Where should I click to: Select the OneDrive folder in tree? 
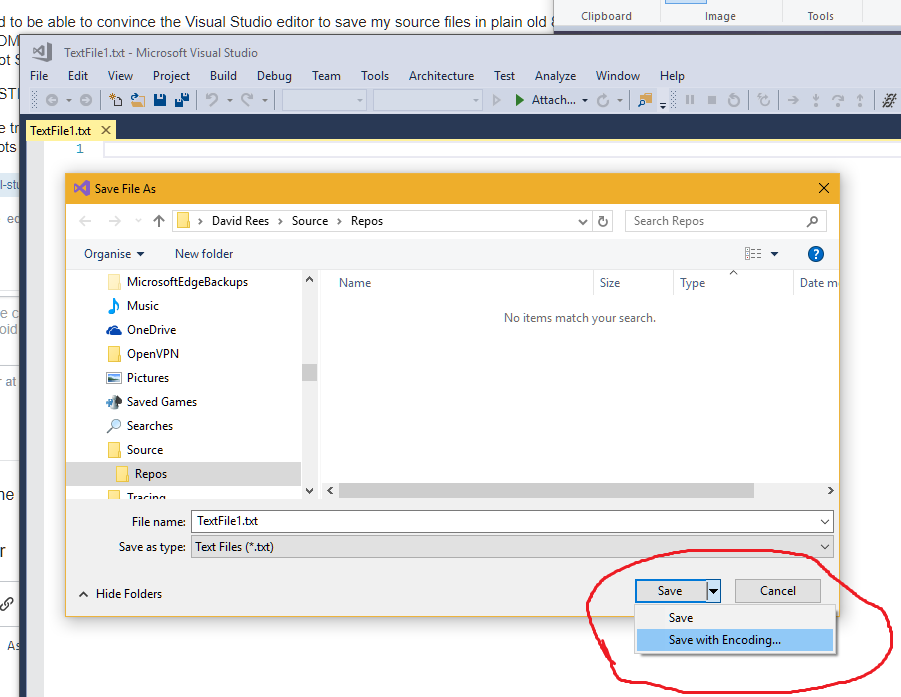(150, 330)
